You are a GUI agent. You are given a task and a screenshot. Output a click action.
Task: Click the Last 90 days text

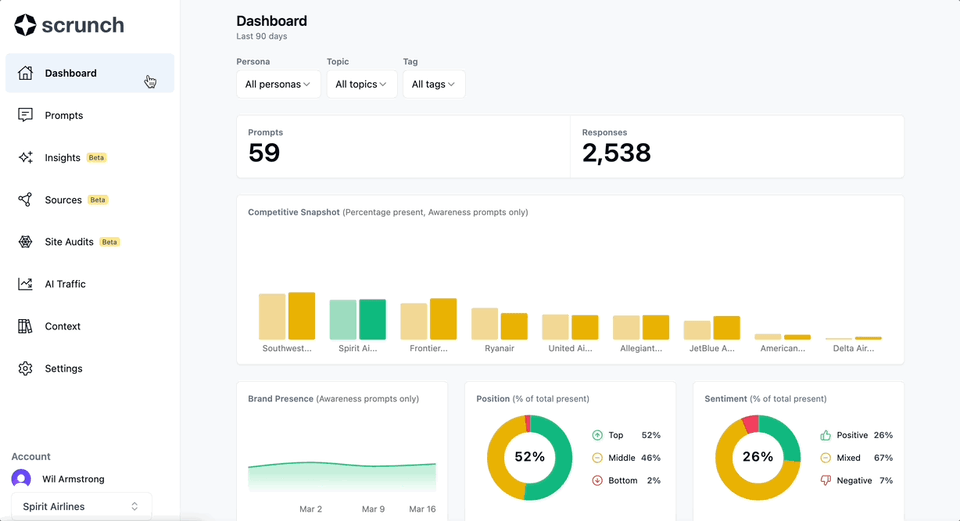(x=261, y=36)
